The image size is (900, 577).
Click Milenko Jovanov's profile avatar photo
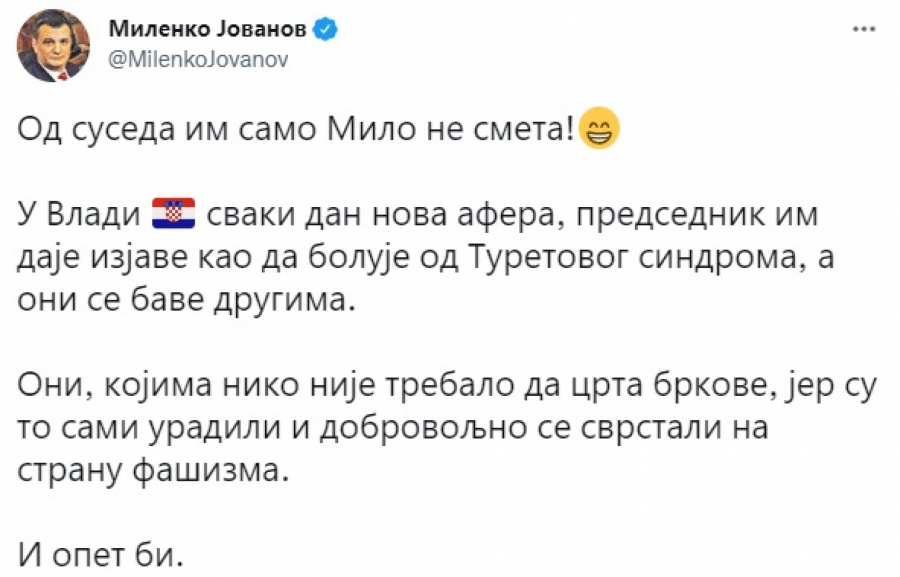pyautogui.click(x=54, y=45)
